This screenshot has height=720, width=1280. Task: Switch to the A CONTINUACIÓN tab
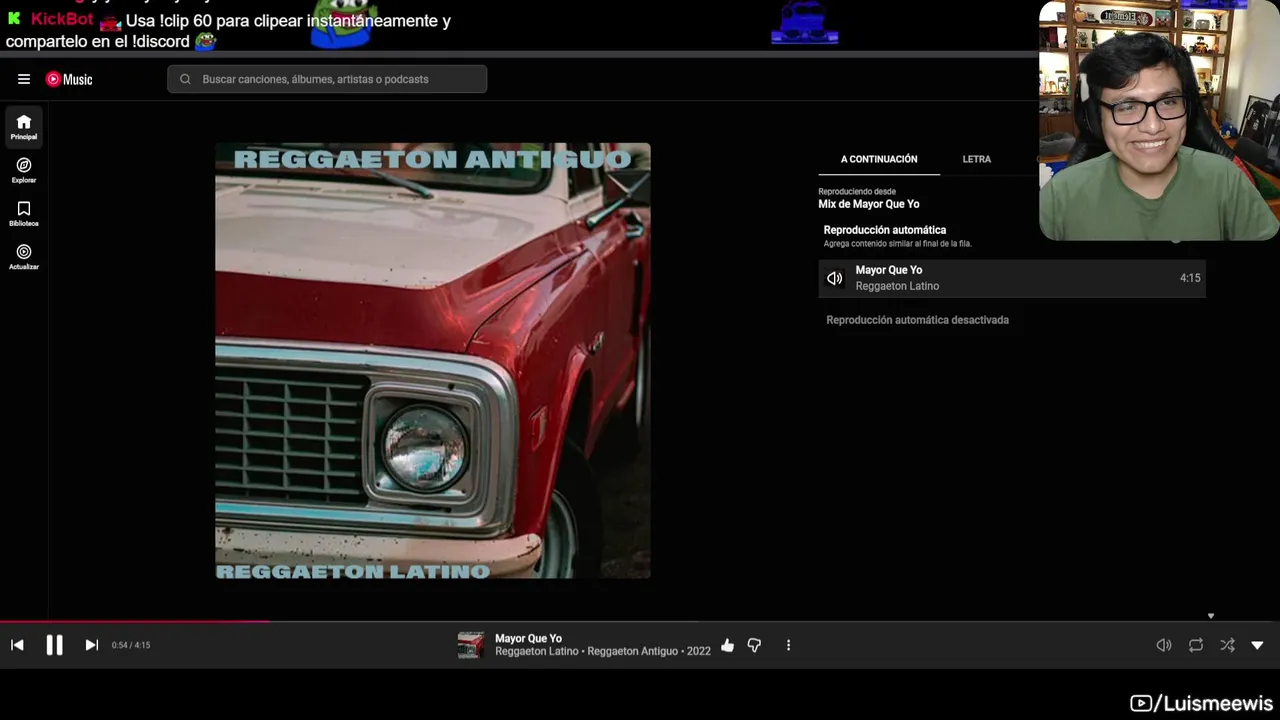[879, 159]
